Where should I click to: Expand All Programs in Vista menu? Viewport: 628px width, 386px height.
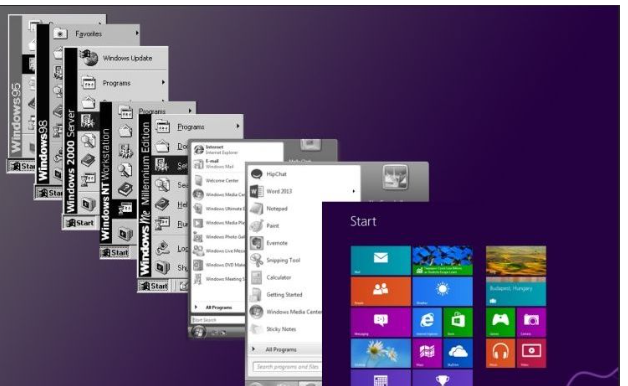tap(218, 308)
